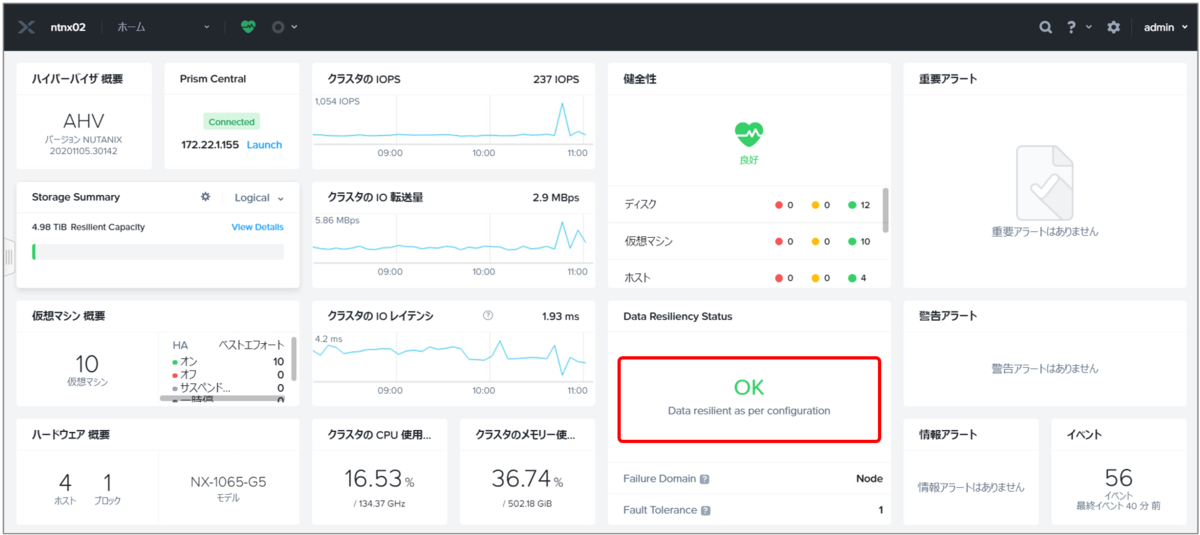Open the tasks circle indicator in top bar
1200x535 pixels.
(x=278, y=27)
